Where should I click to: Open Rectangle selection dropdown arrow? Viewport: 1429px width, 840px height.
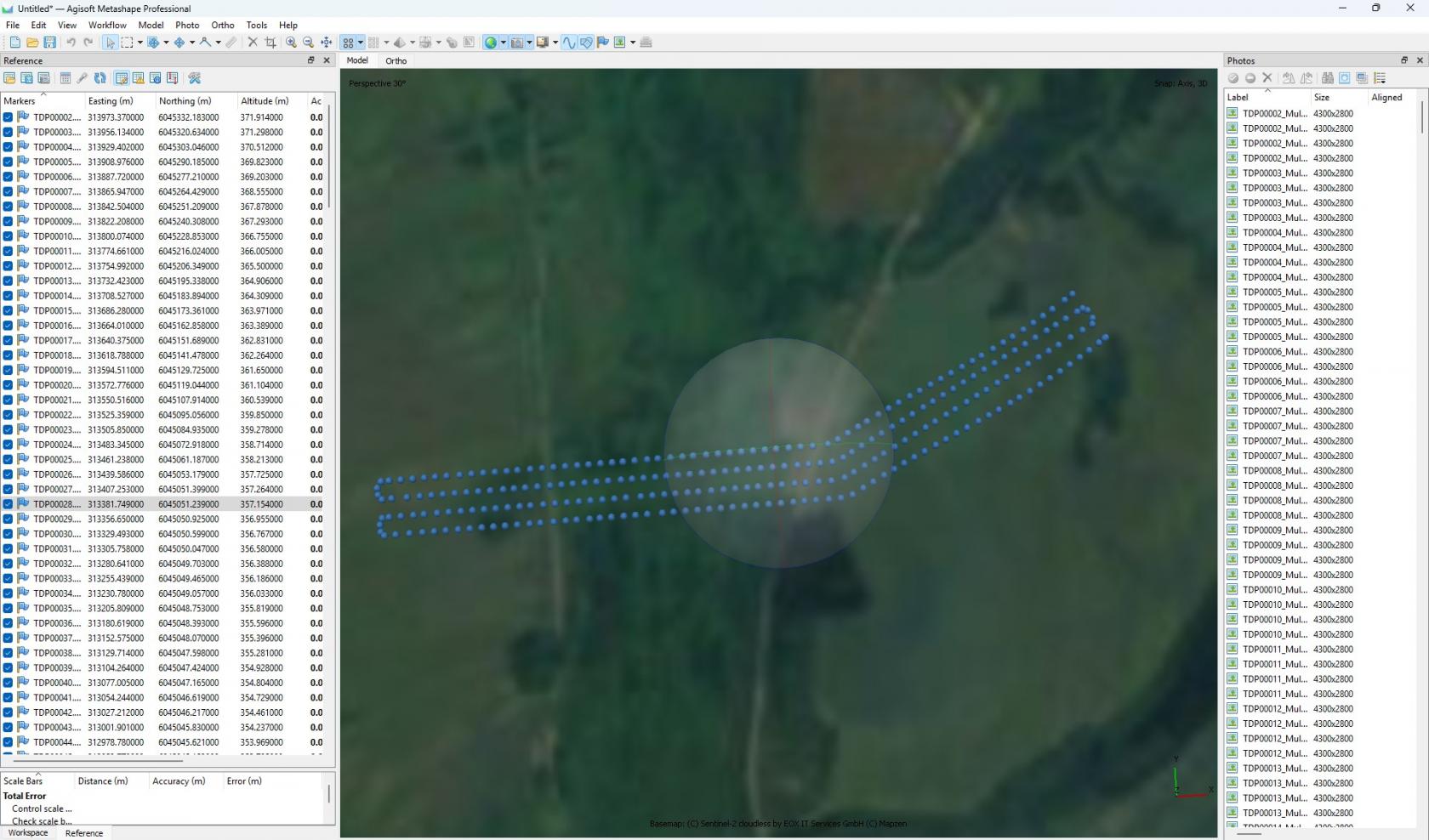pos(139,43)
